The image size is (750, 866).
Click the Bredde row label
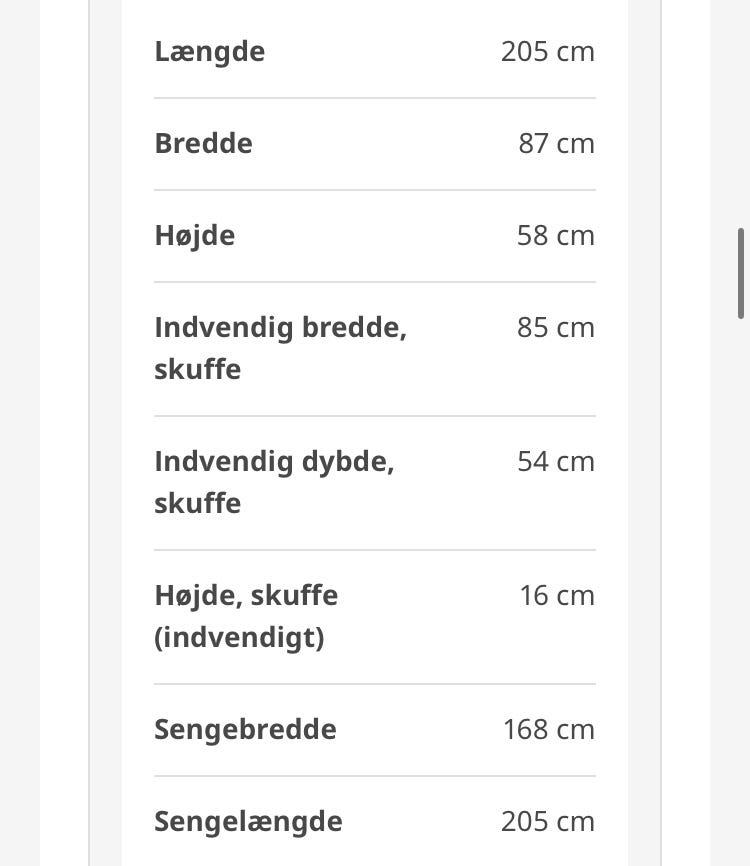tap(203, 144)
